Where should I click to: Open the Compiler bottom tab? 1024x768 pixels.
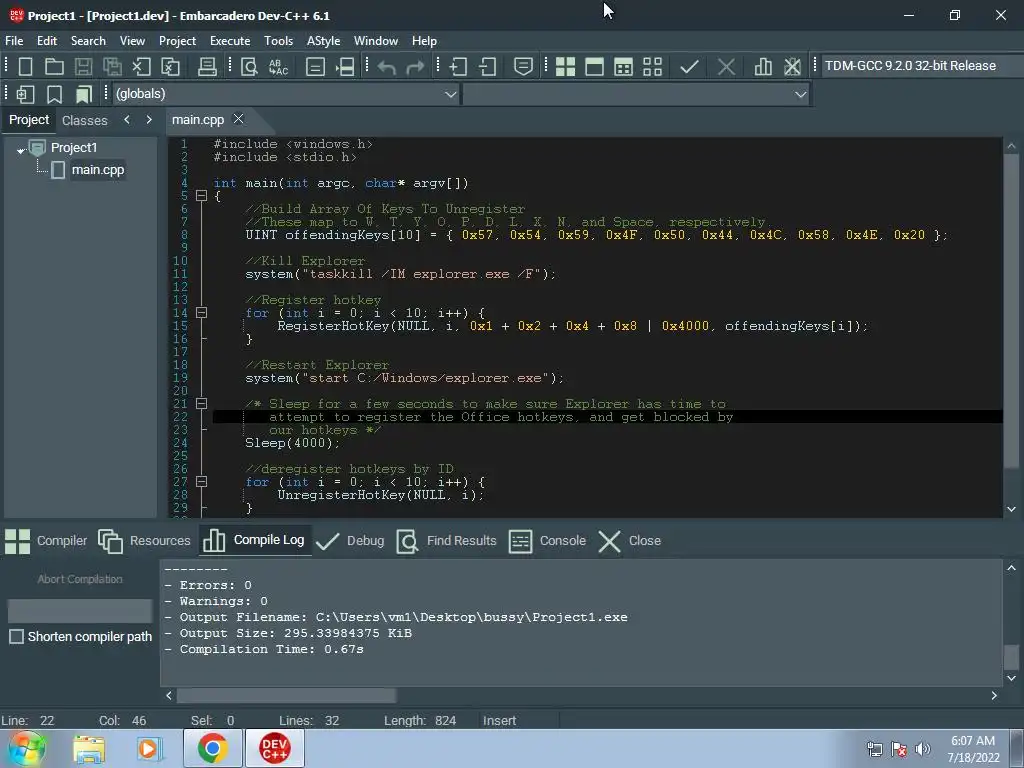46,541
